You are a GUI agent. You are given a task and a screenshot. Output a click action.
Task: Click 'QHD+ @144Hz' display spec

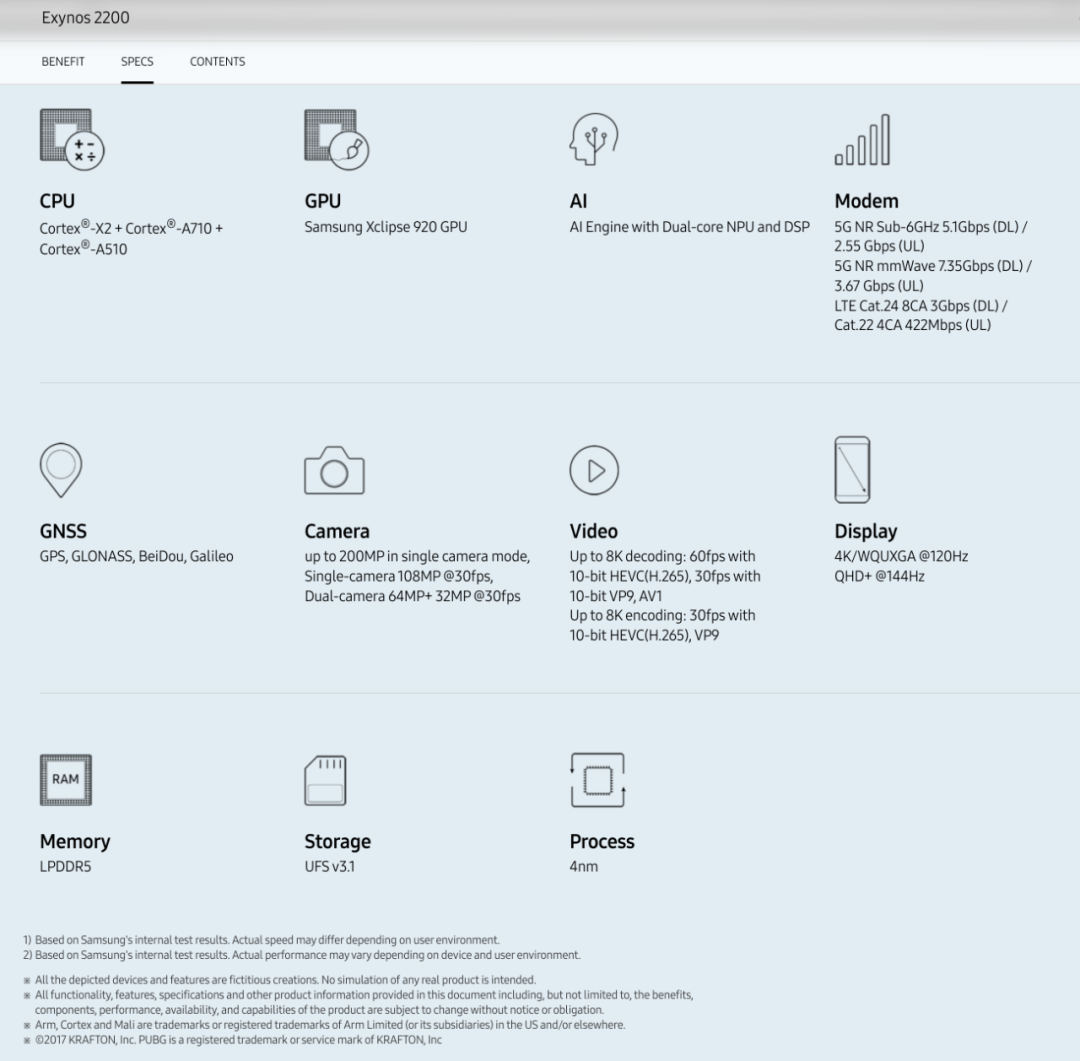[x=880, y=577]
